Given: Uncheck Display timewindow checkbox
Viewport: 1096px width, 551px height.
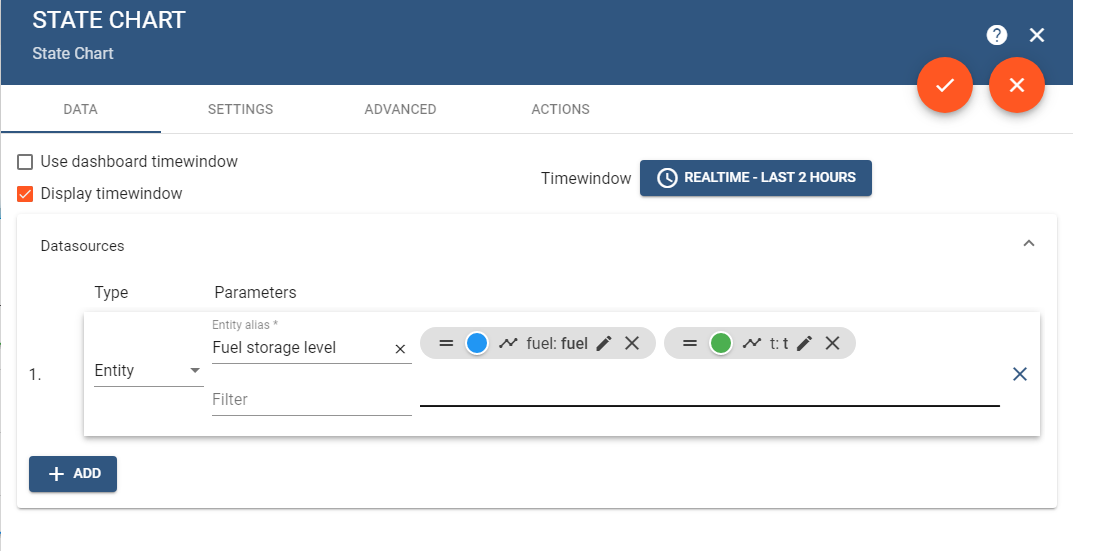Looking at the screenshot, I should [x=26, y=194].
